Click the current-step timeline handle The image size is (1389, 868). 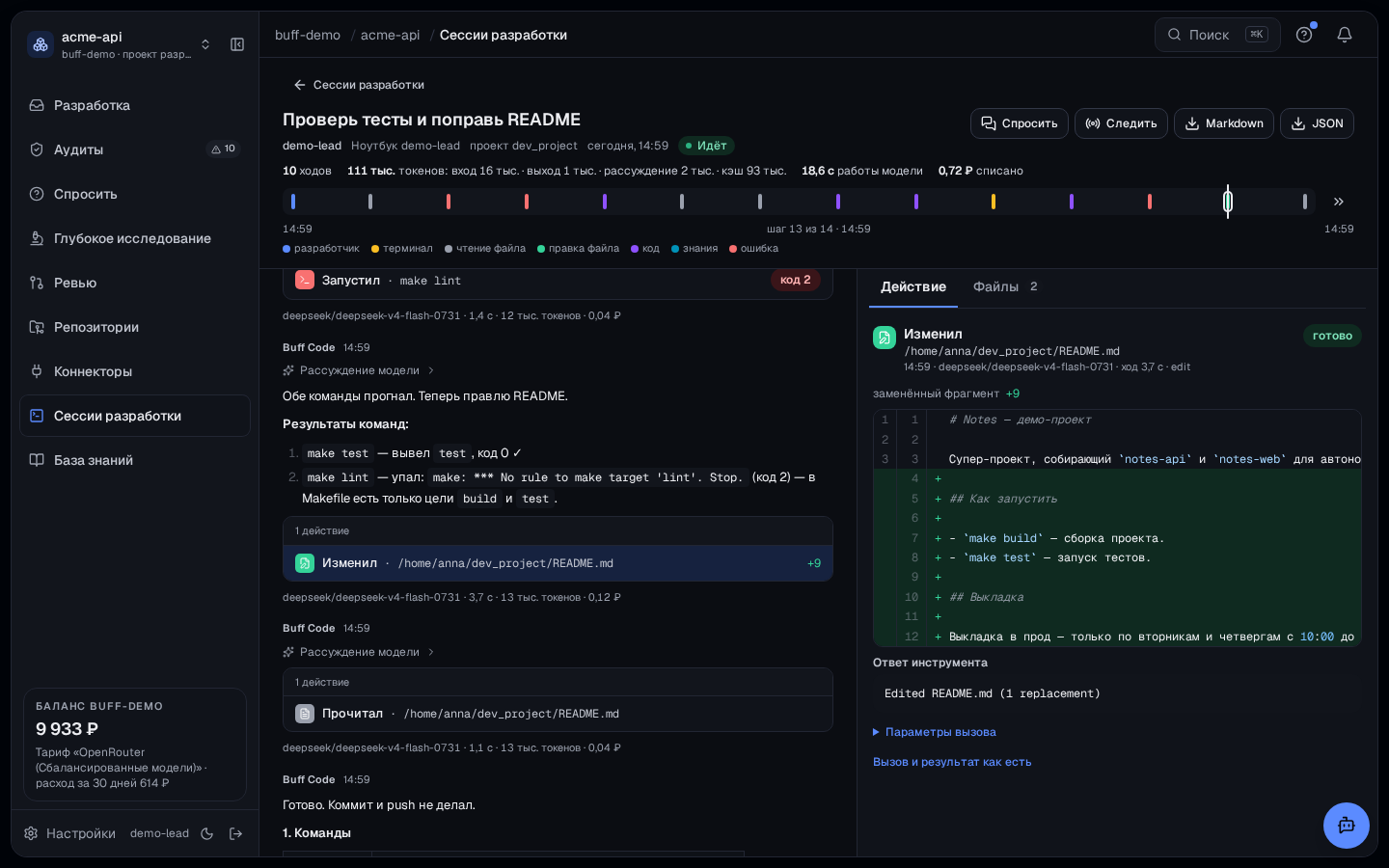1228,202
